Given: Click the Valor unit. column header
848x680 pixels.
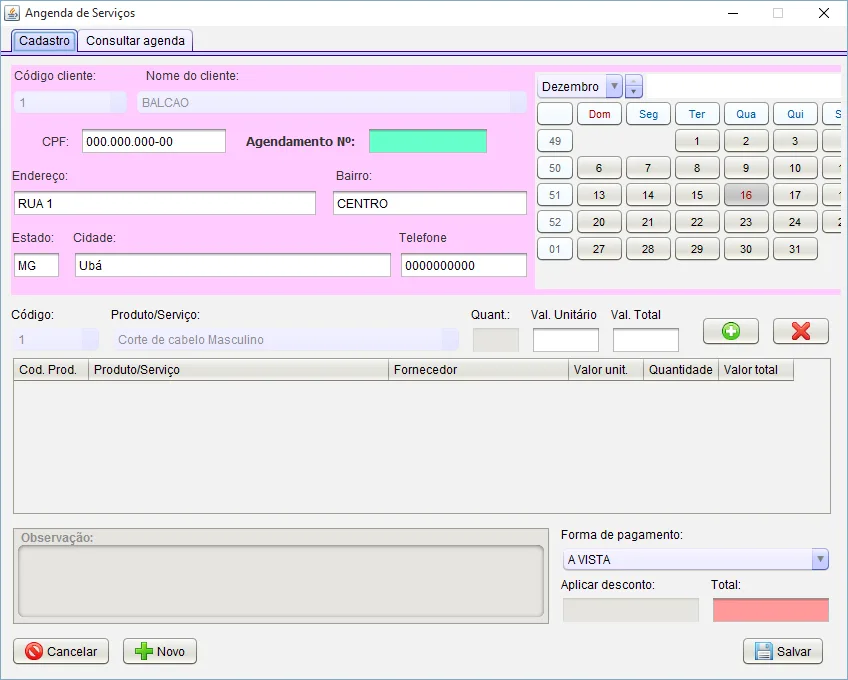Looking at the screenshot, I should point(606,369).
